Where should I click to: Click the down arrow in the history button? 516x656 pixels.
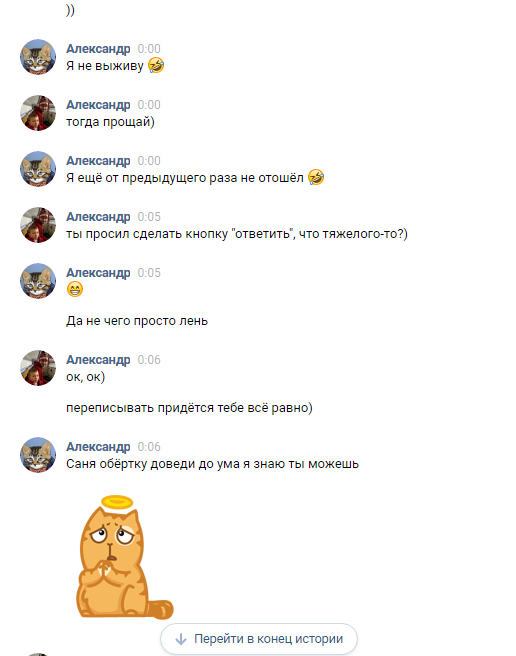click(181, 639)
